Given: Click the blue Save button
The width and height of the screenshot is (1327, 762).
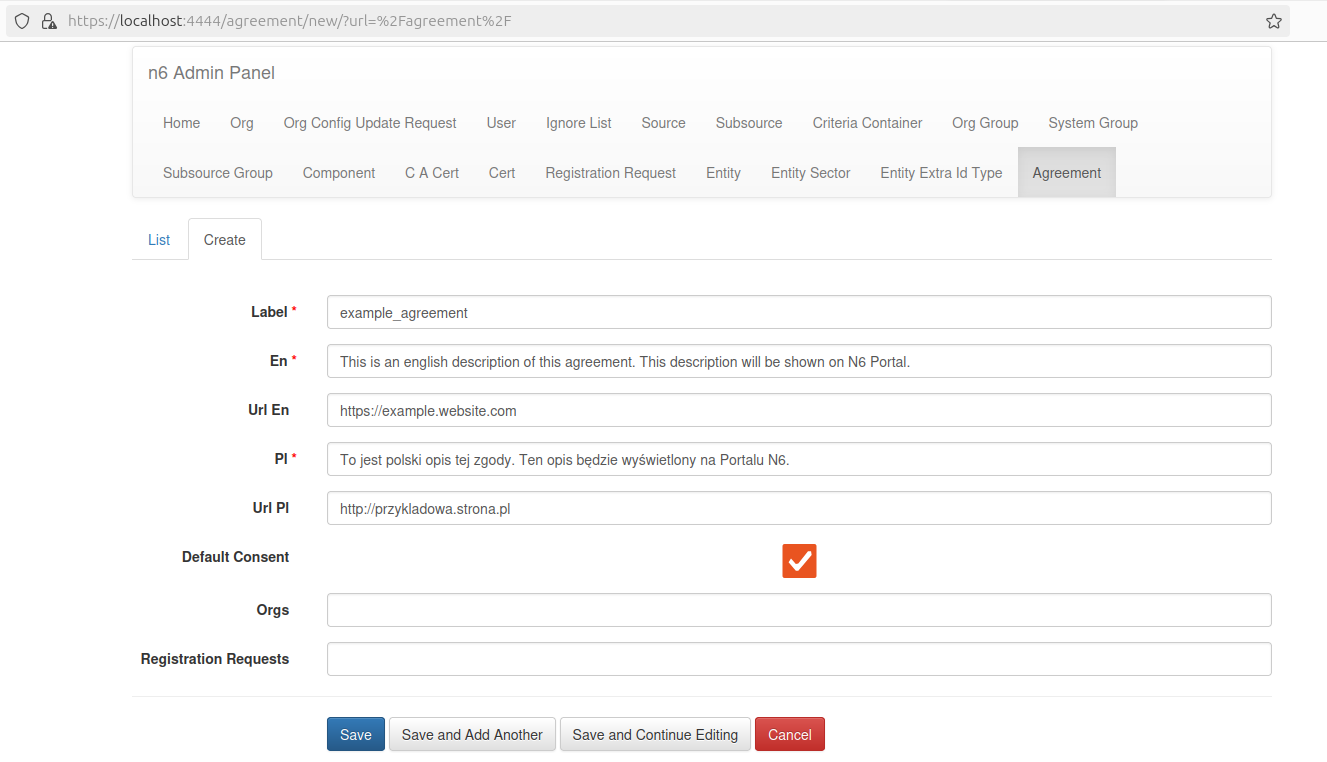Looking at the screenshot, I should pos(356,734).
